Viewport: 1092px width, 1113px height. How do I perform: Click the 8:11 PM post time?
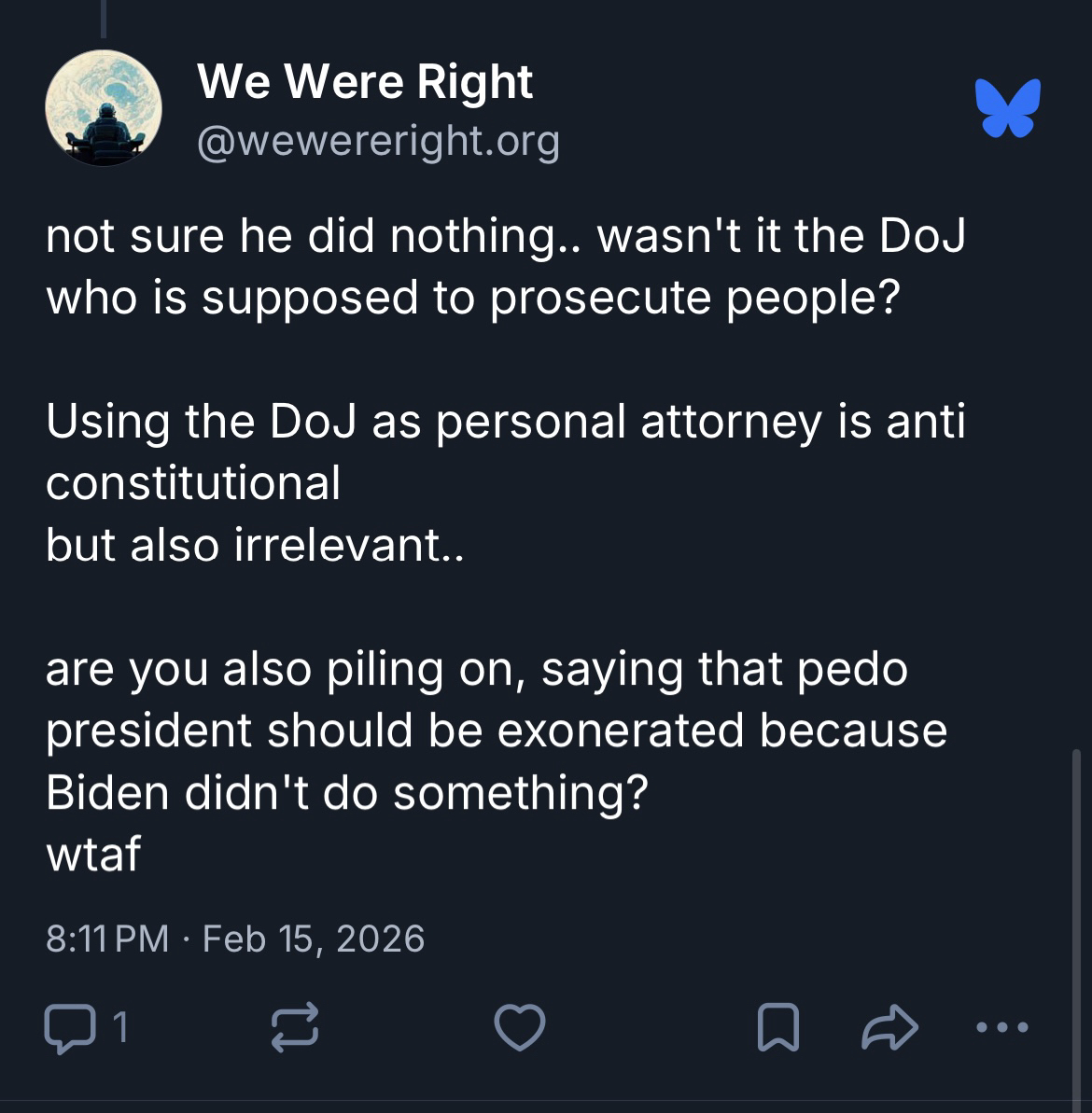point(107,939)
